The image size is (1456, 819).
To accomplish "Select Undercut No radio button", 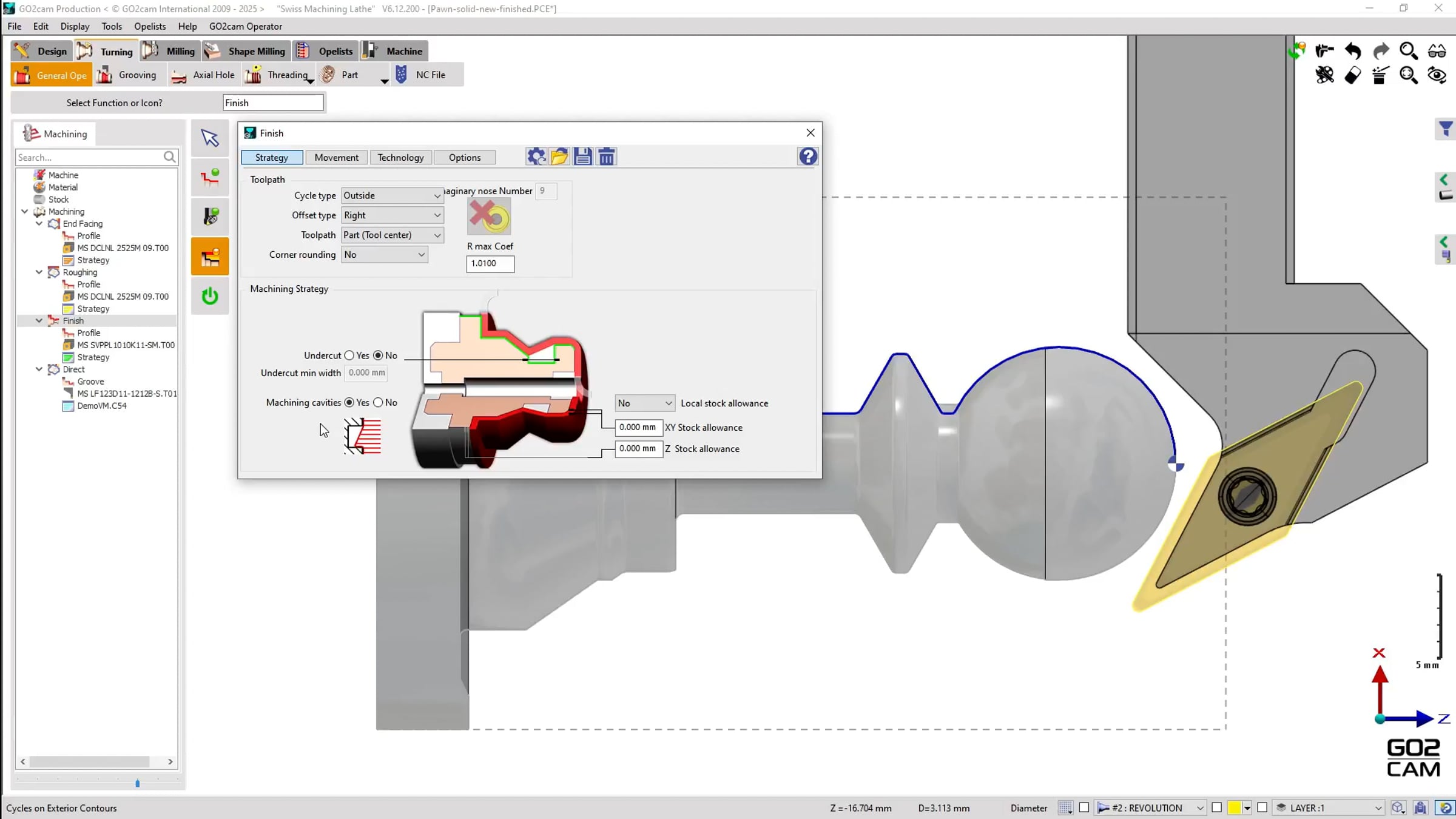I will (x=378, y=356).
